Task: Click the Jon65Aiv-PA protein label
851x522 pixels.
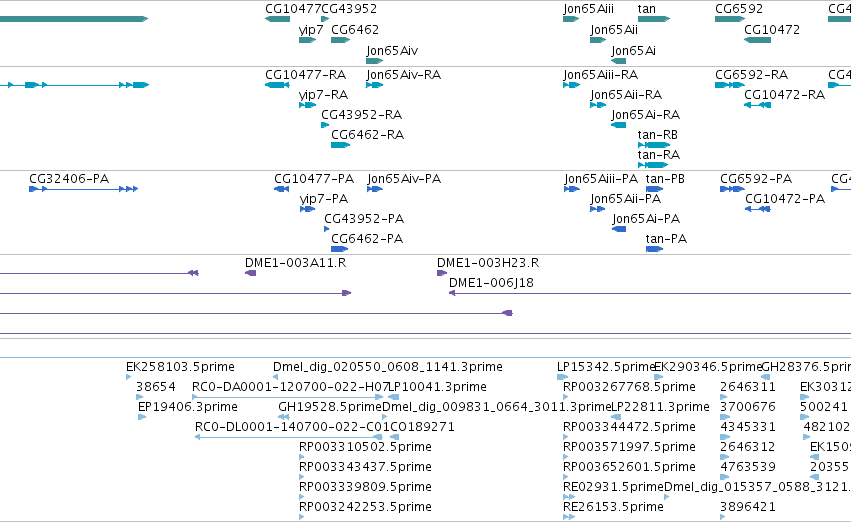Action: pyautogui.click(x=404, y=179)
